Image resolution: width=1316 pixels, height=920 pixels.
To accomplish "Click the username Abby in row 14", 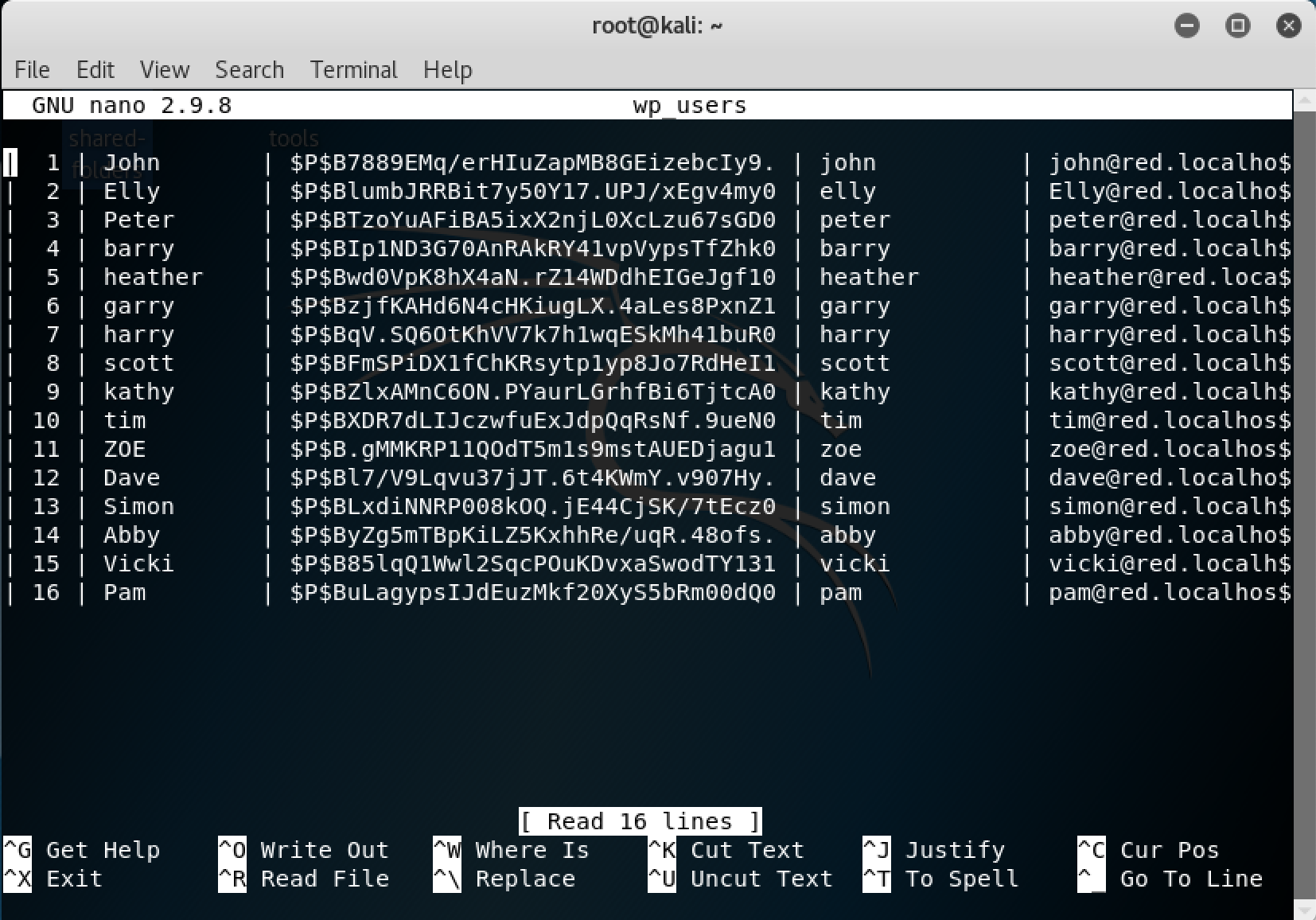I will [x=132, y=536].
